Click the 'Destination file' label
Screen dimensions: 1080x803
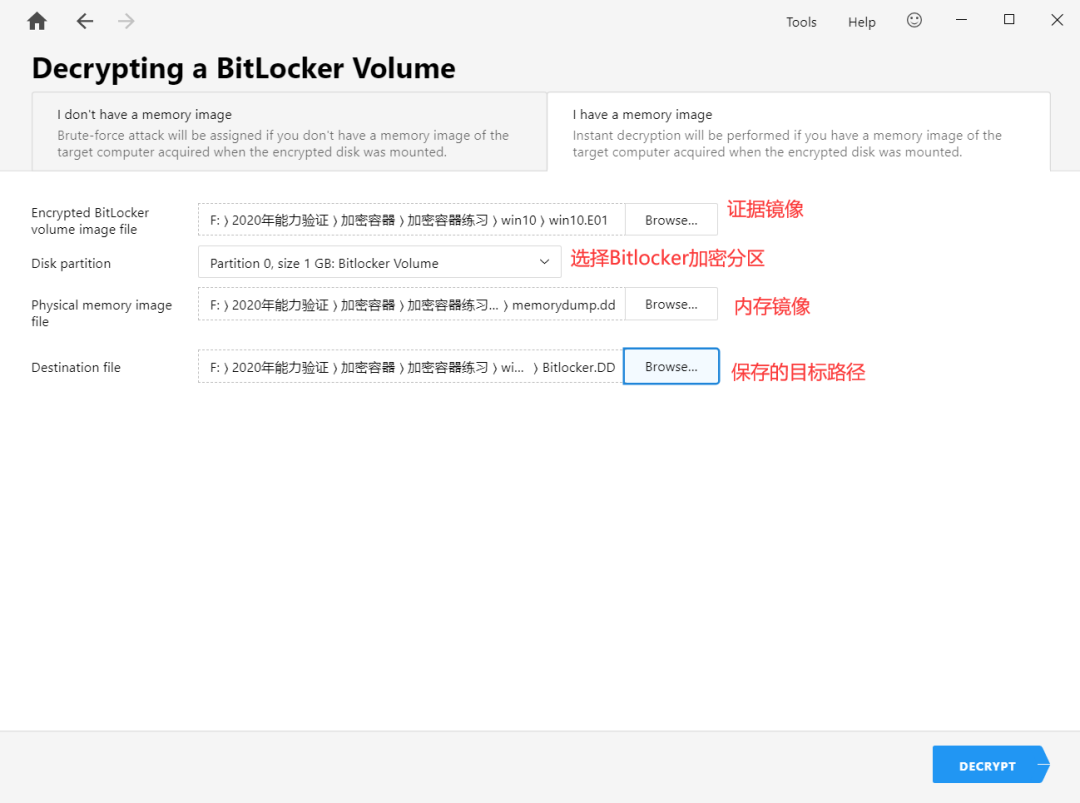tap(76, 367)
